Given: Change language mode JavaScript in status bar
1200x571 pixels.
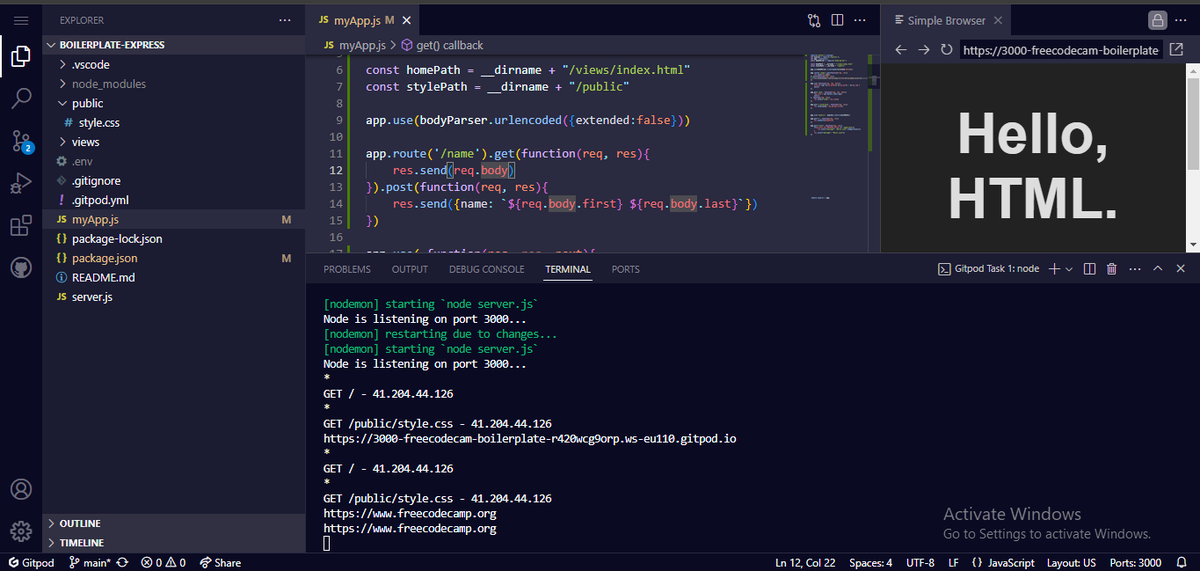Looking at the screenshot, I should (1003, 562).
